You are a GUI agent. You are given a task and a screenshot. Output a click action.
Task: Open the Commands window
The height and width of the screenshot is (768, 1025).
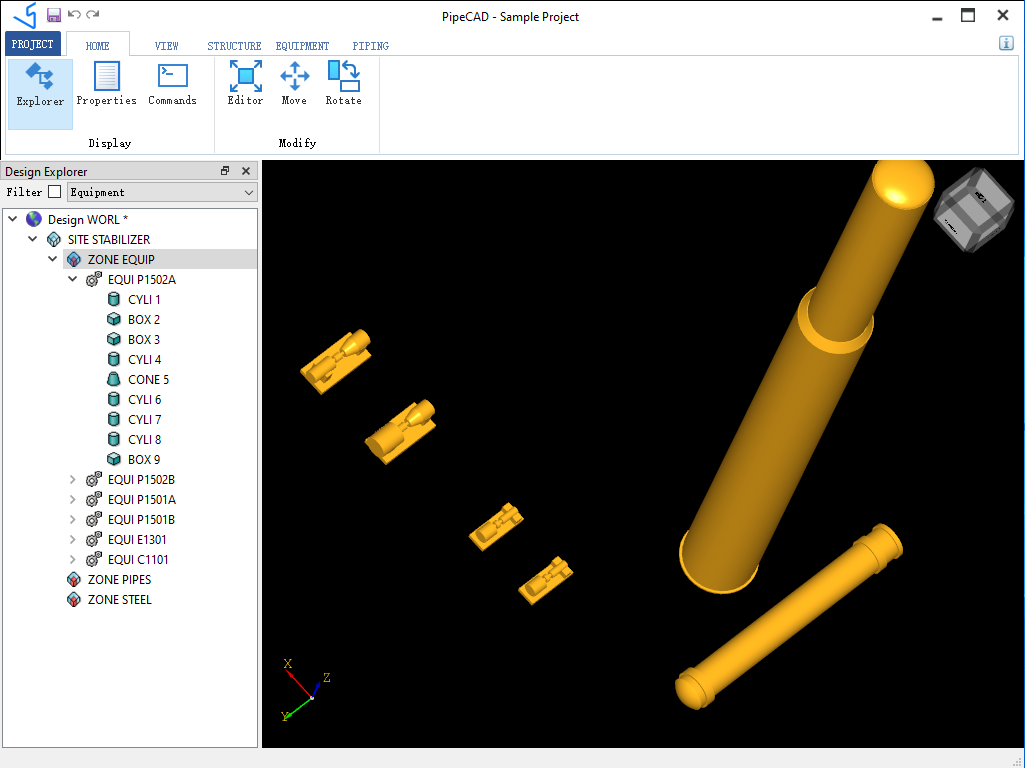click(173, 84)
